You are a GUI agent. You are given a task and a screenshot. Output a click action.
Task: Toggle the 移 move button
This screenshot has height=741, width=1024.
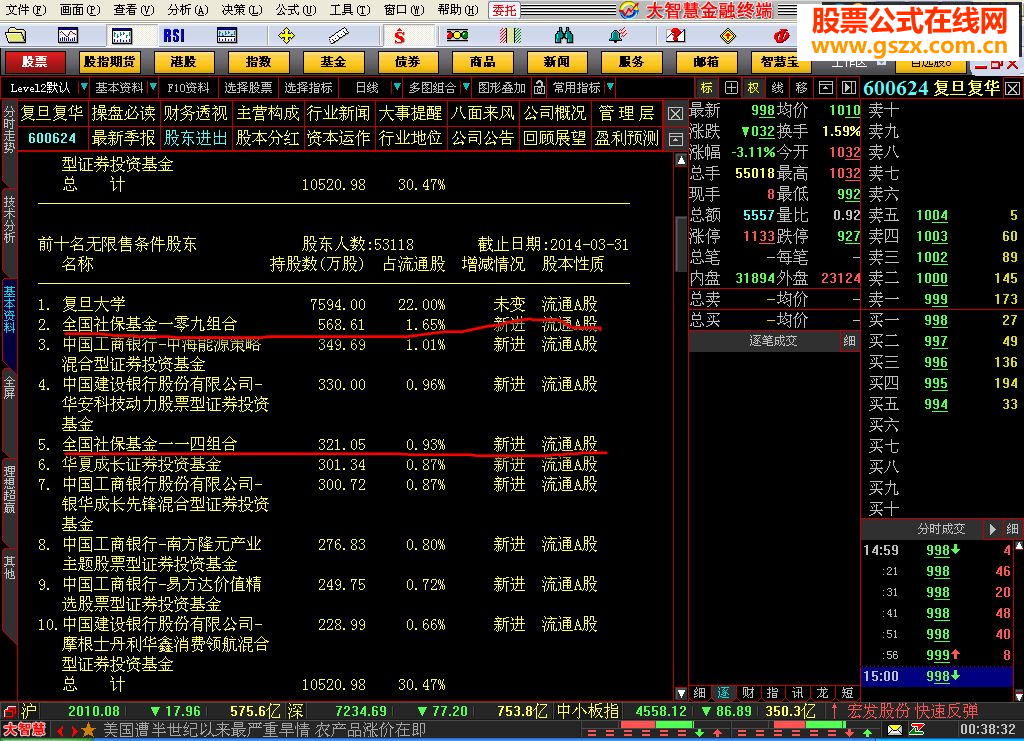(801, 87)
